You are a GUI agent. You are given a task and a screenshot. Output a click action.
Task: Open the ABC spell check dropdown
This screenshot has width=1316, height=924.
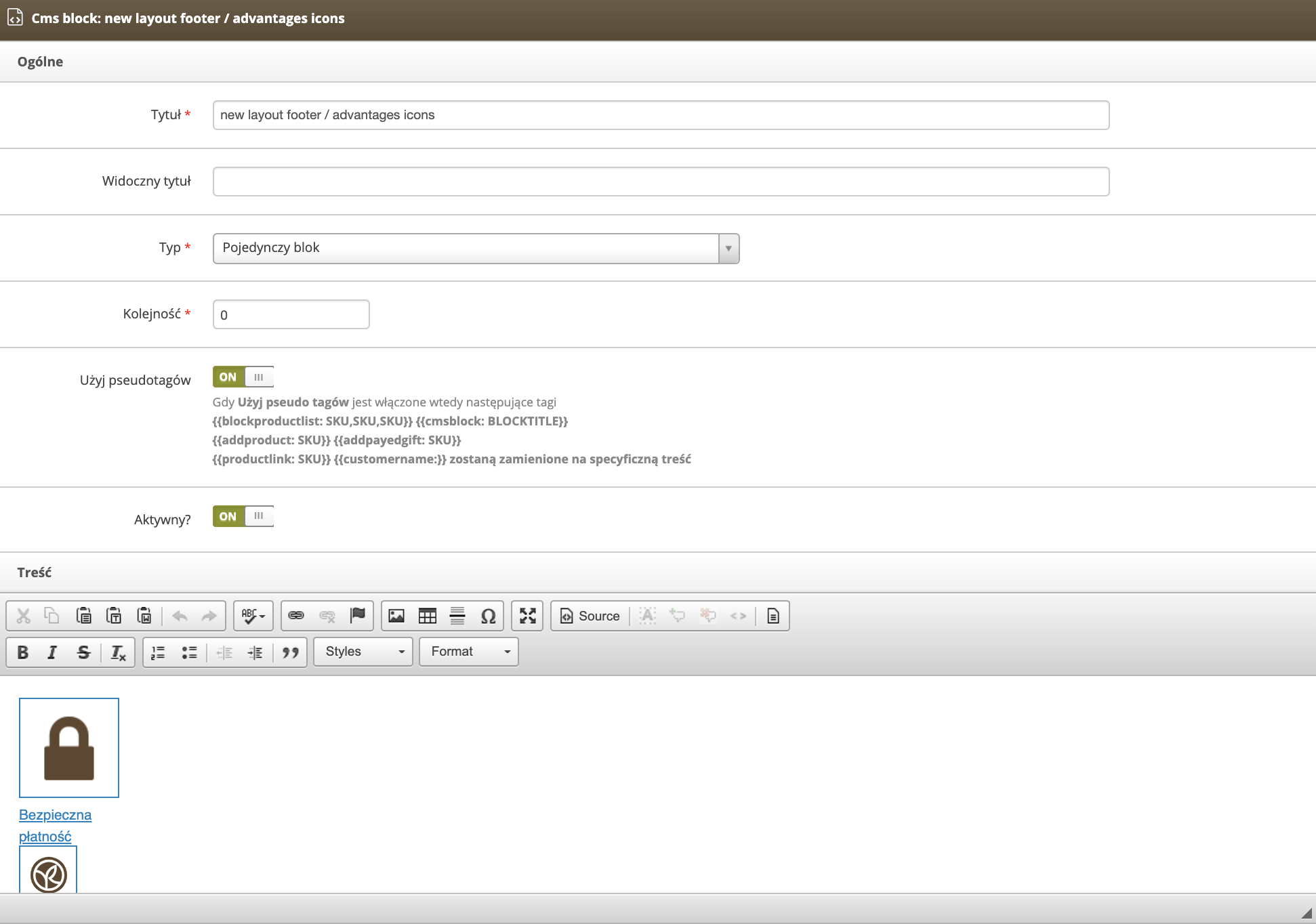pyautogui.click(x=253, y=616)
